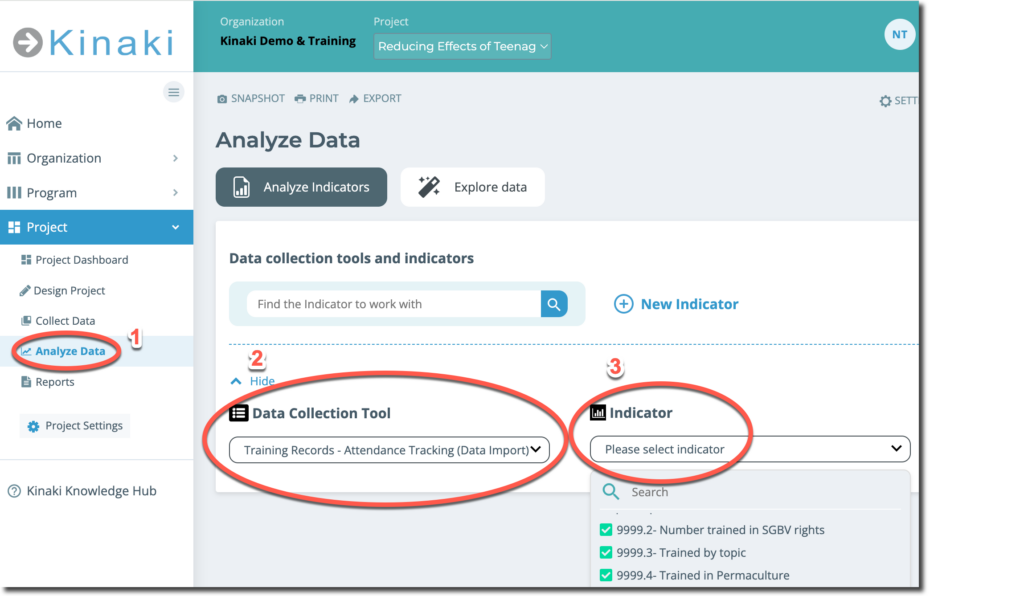
Task: Collapse the Project submenu chevron
Action: pyautogui.click(x=175, y=227)
